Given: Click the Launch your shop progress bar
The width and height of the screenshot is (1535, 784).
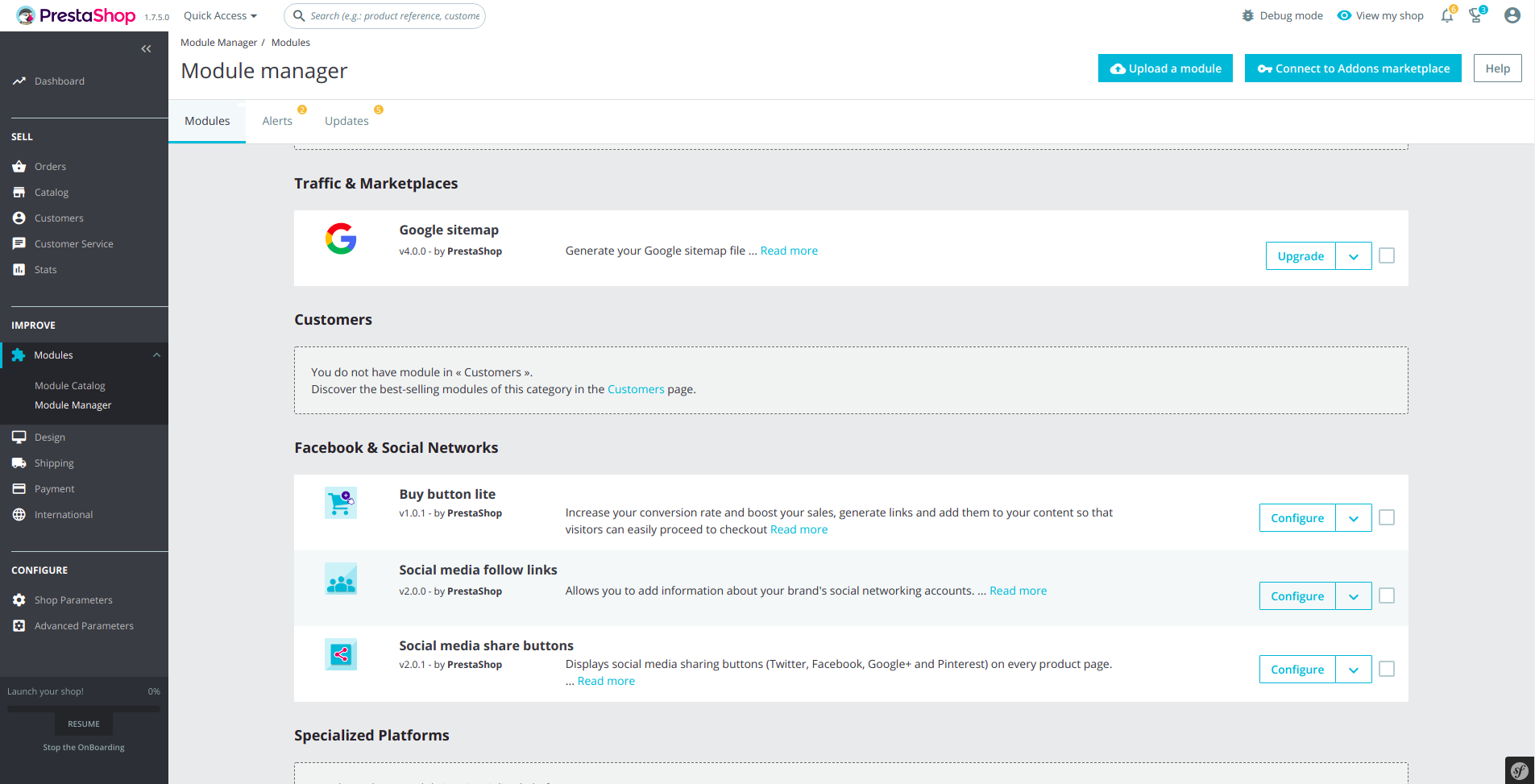Looking at the screenshot, I should (83, 709).
